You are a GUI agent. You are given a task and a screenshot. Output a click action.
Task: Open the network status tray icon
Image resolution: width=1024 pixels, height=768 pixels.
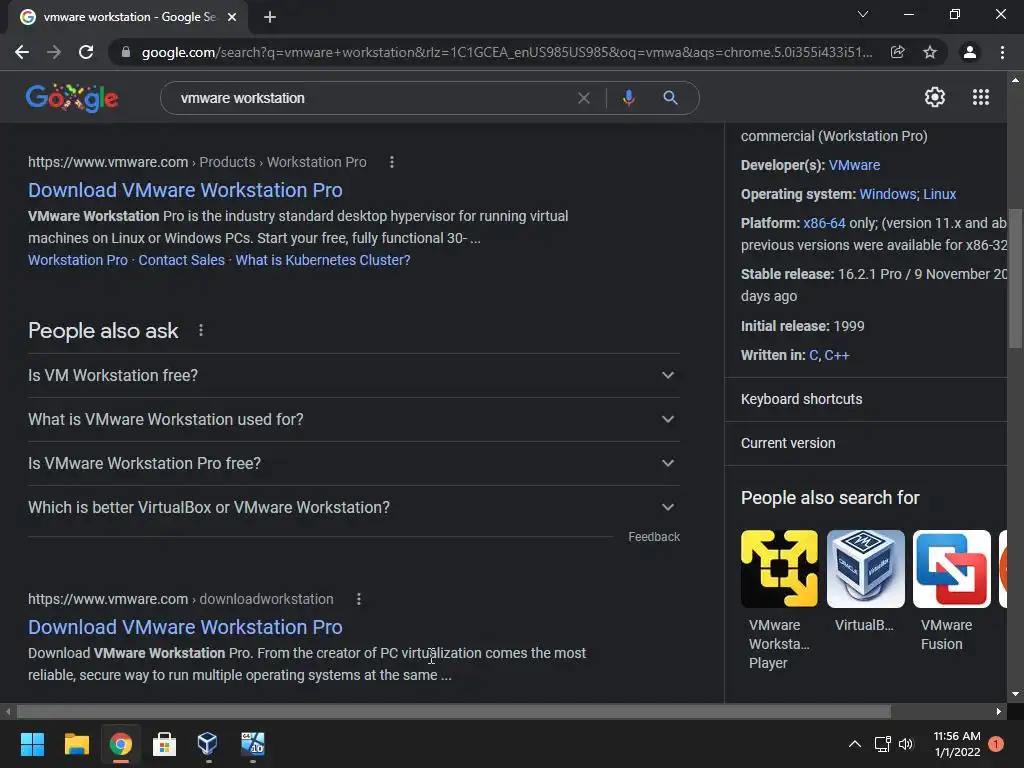point(882,744)
